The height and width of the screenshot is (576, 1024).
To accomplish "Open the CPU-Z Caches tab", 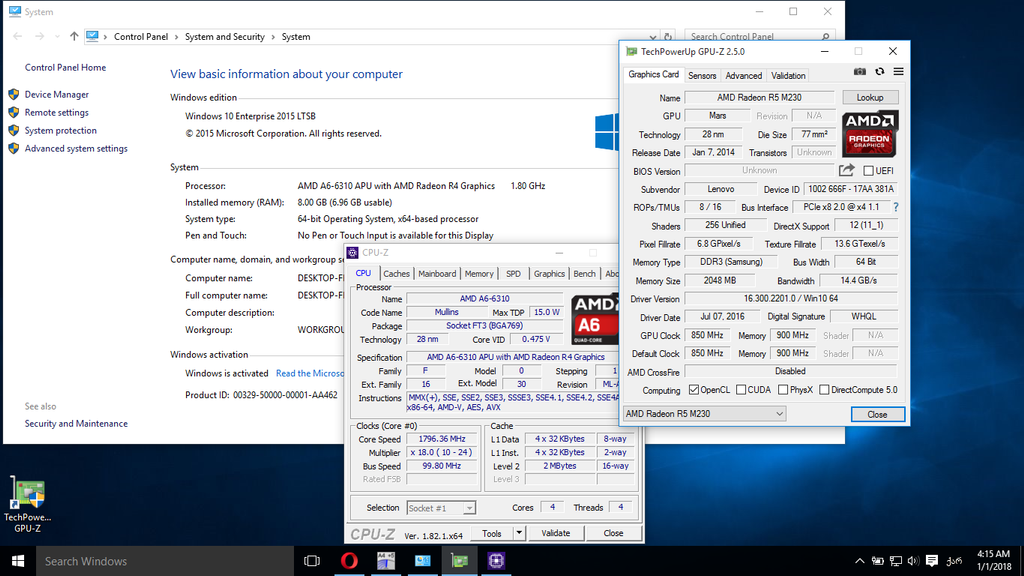I will click(x=396, y=274).
